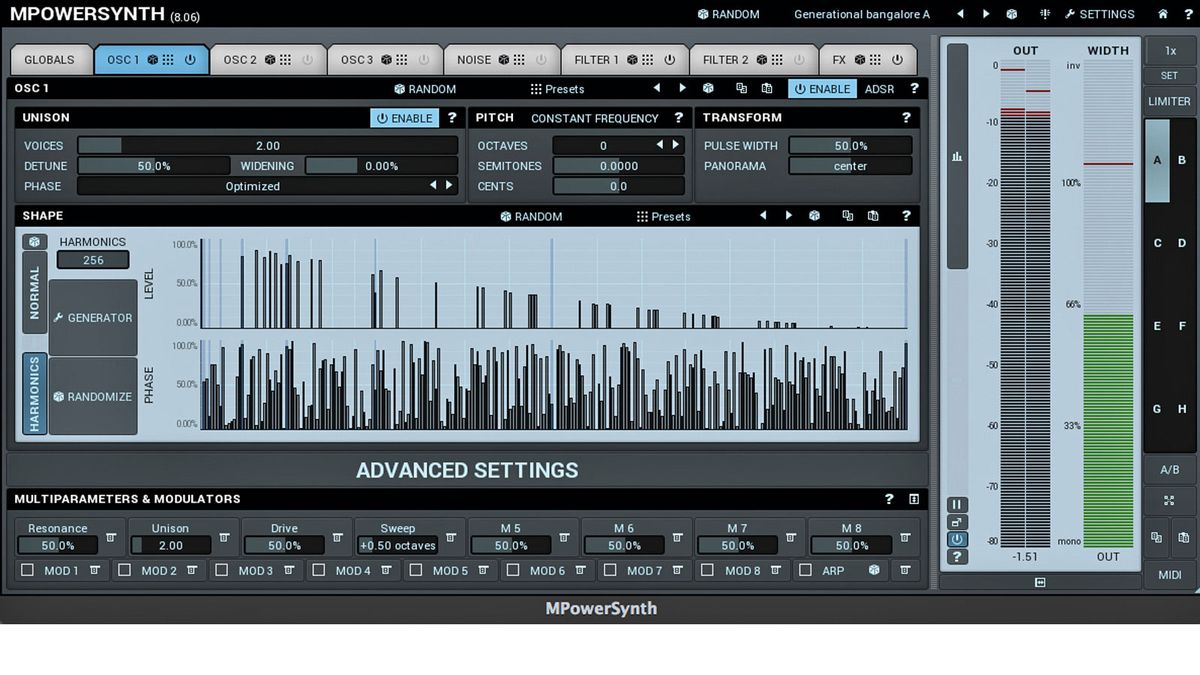1200x675 pixels.
Task: Toggle ENABLE in the OSC 1 header
Action: pyautogui.click(x=822, y=89)
